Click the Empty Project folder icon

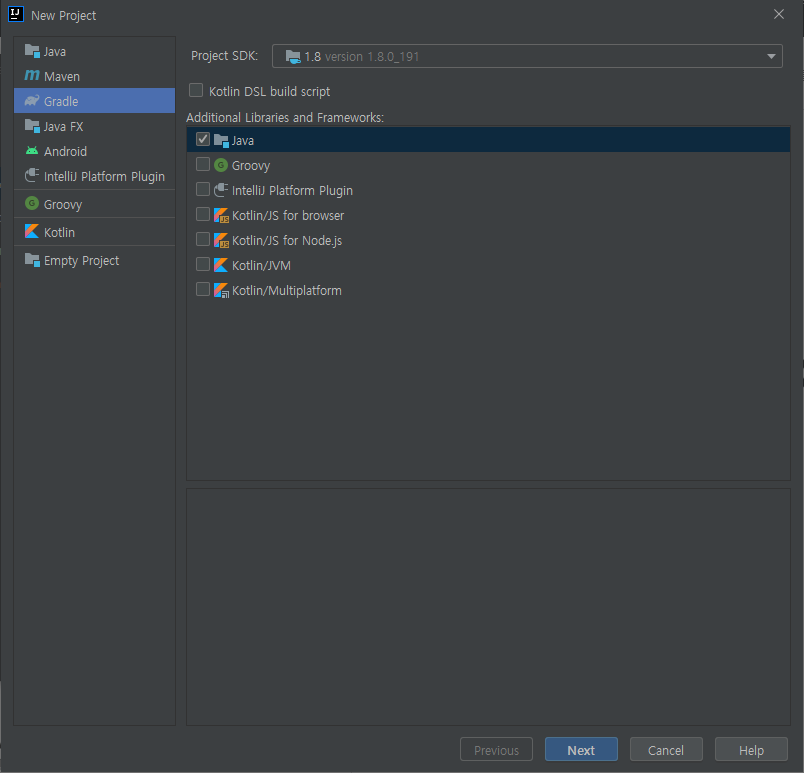click(x=32, y=260)
